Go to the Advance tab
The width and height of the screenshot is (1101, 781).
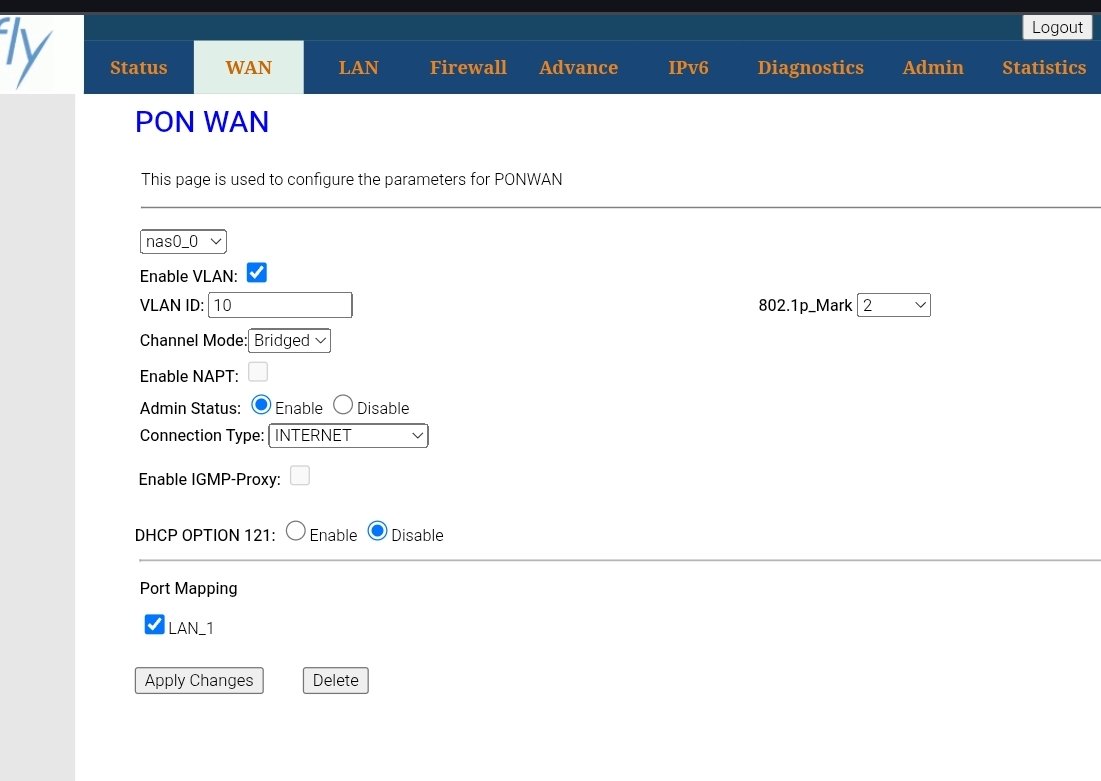coord(578,68)
